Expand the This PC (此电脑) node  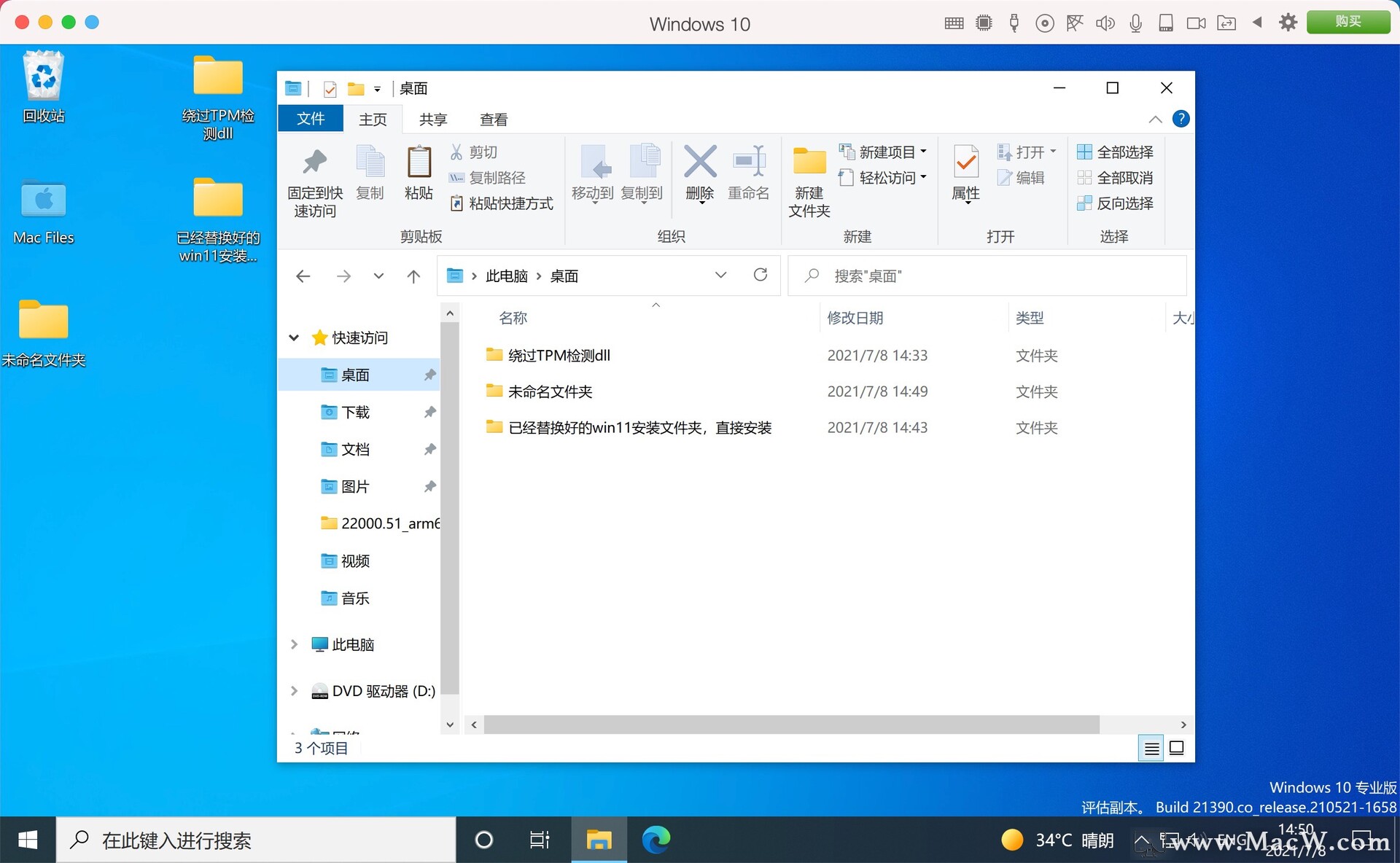tap(294, 644)
